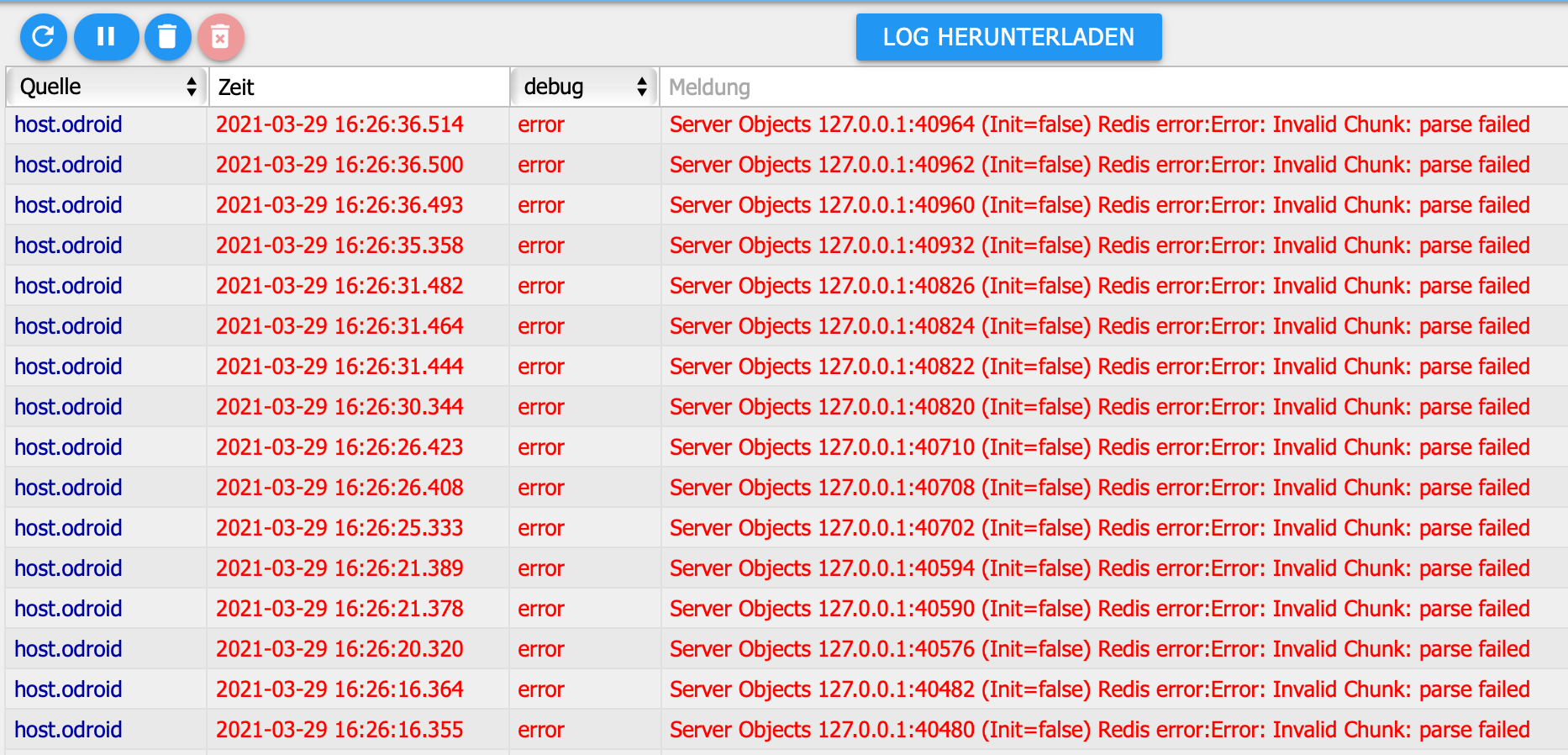
Task: Click the error level in the 16:26:36.500 row
Action: pos(541,165)
